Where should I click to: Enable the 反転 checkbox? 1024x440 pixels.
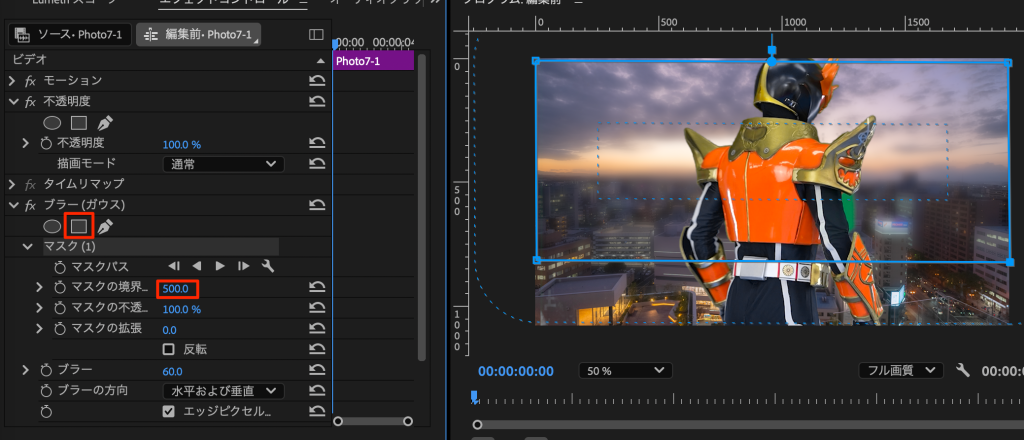(168, 349)
